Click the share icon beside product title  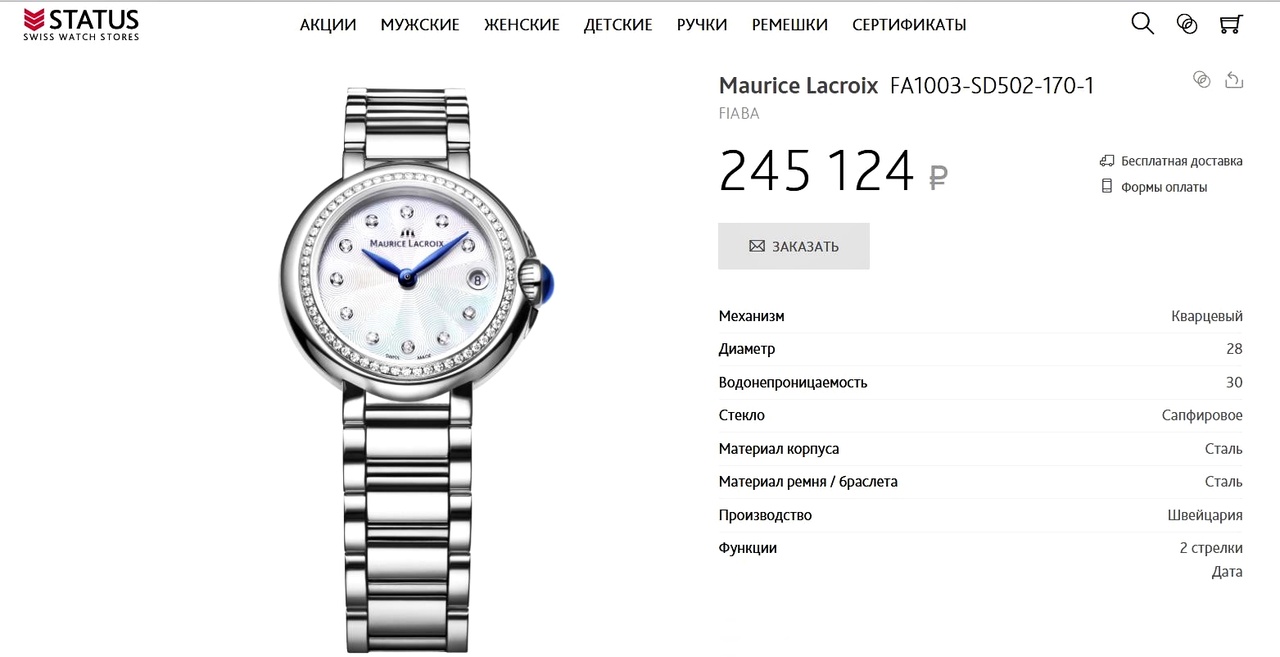[x=1234, y=80]
